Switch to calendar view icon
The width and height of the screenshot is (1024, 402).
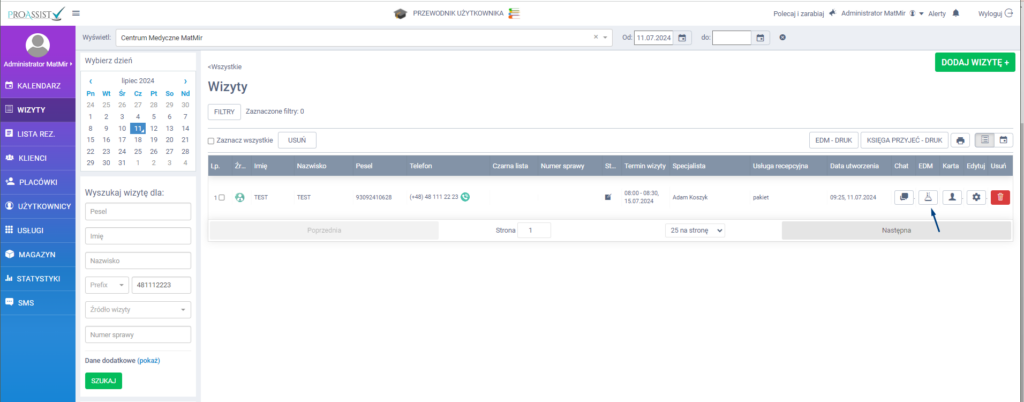click(x=1003, y=140)
